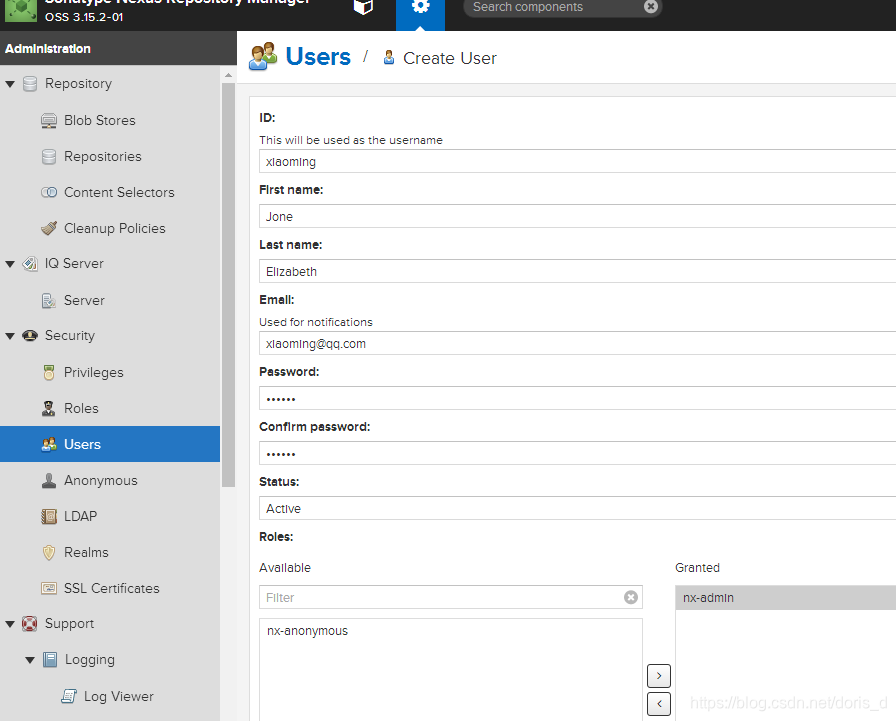Viewport: 896px width, 721px height.
Task: Click the Cleanup Policies broom icon
Action: [49, 229]
